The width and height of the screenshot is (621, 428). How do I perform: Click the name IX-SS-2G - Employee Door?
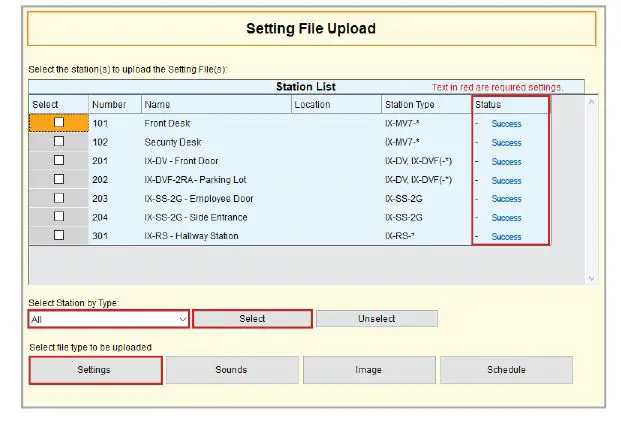[199, 198]
